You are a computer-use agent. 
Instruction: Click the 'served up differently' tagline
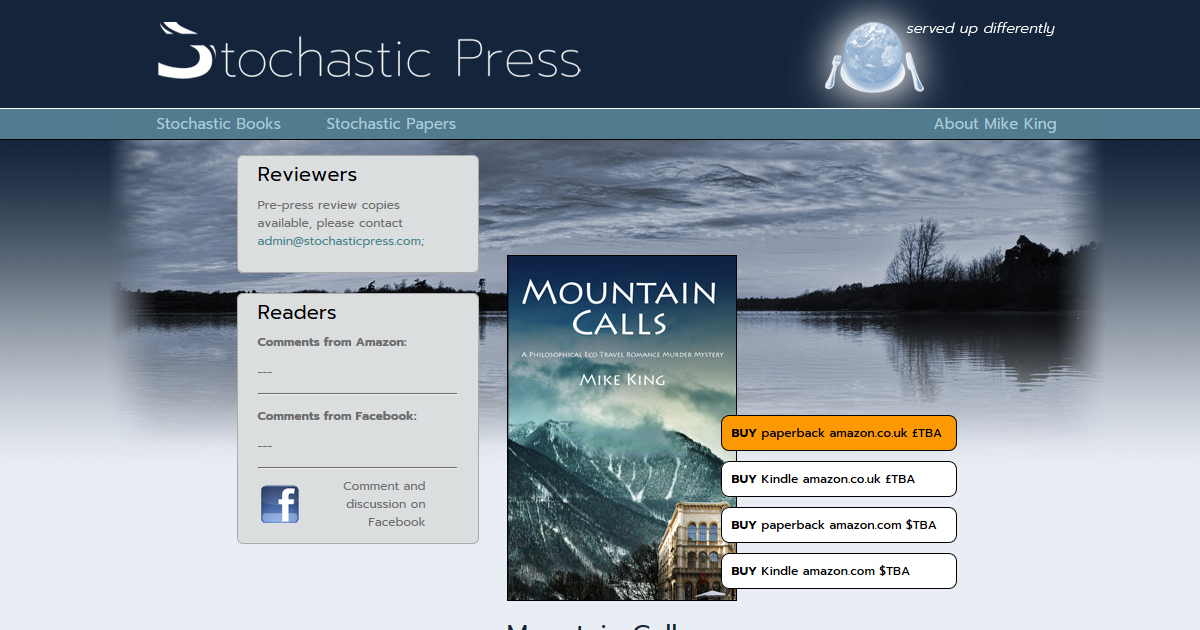pos(980,29)
